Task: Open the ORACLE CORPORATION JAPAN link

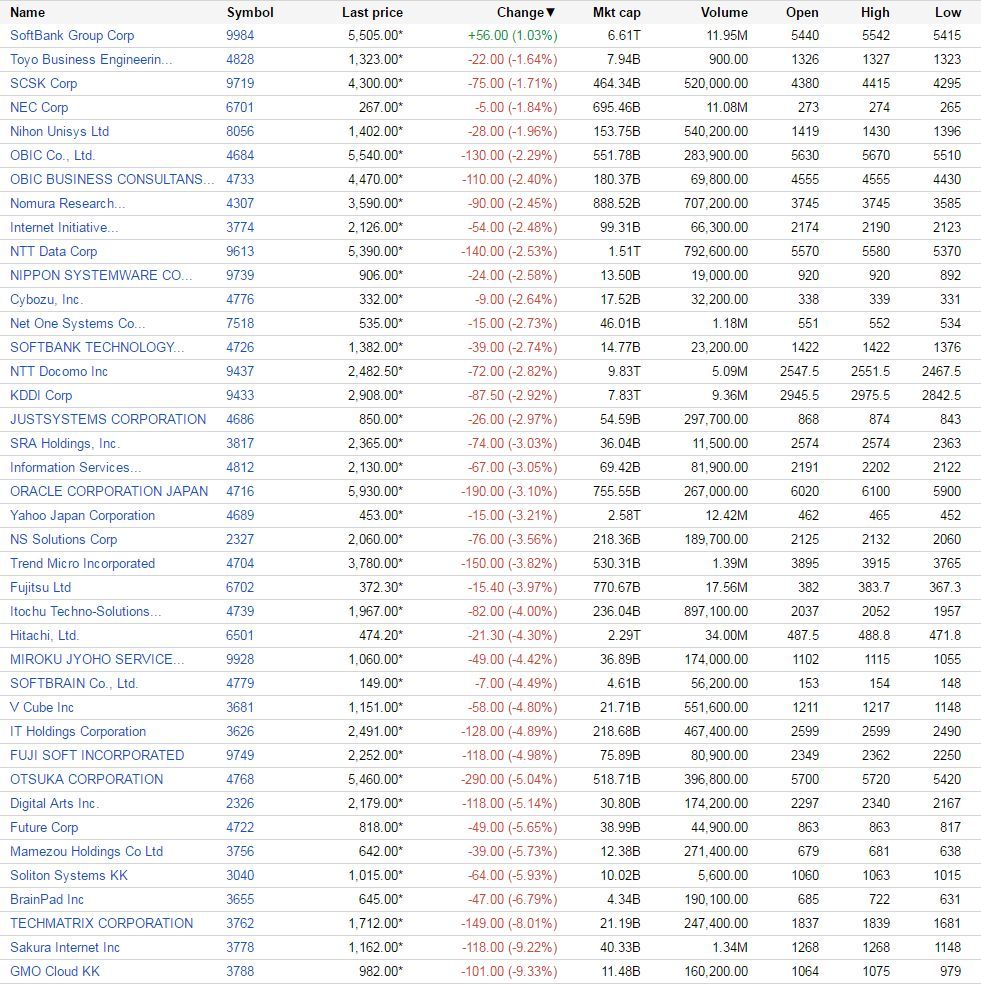Action: click(109, 491)
